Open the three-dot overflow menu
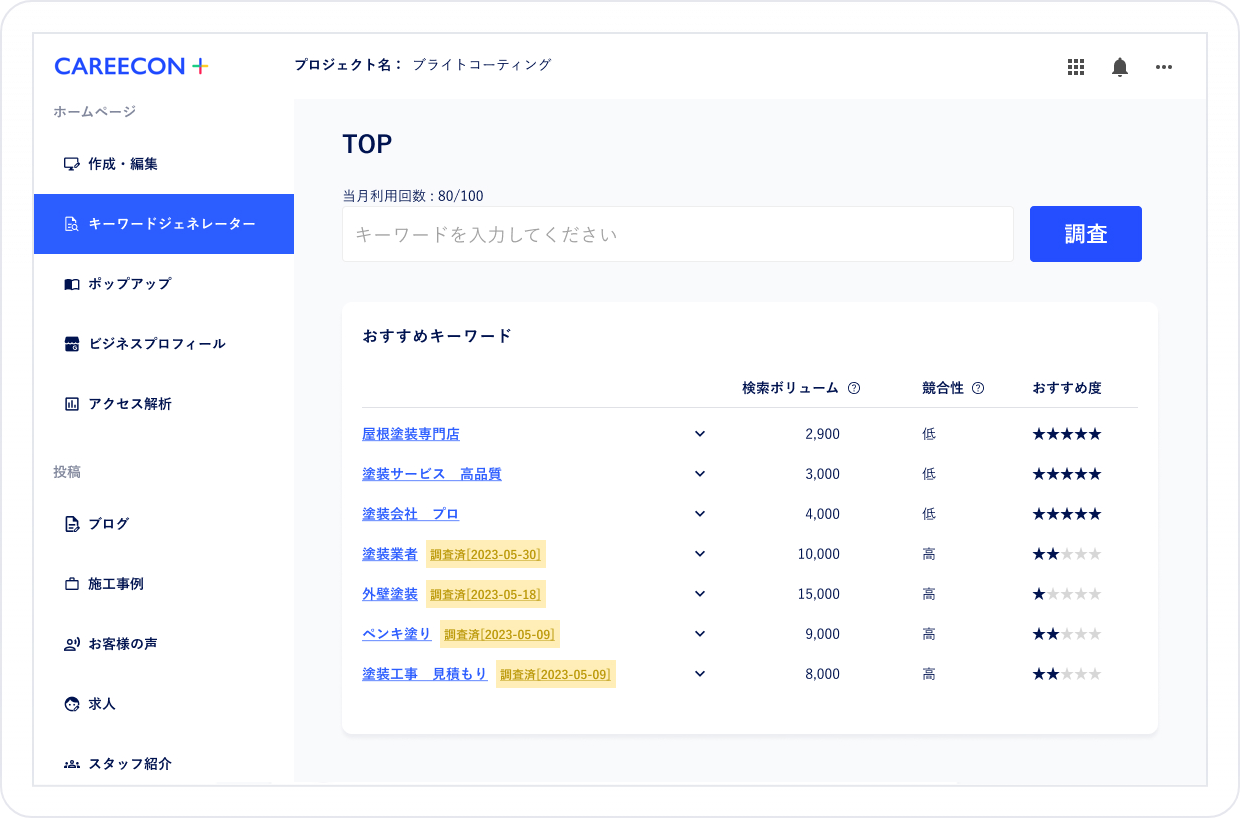The height and width of the screenshot is (818, 1240). click(1164, 67)
